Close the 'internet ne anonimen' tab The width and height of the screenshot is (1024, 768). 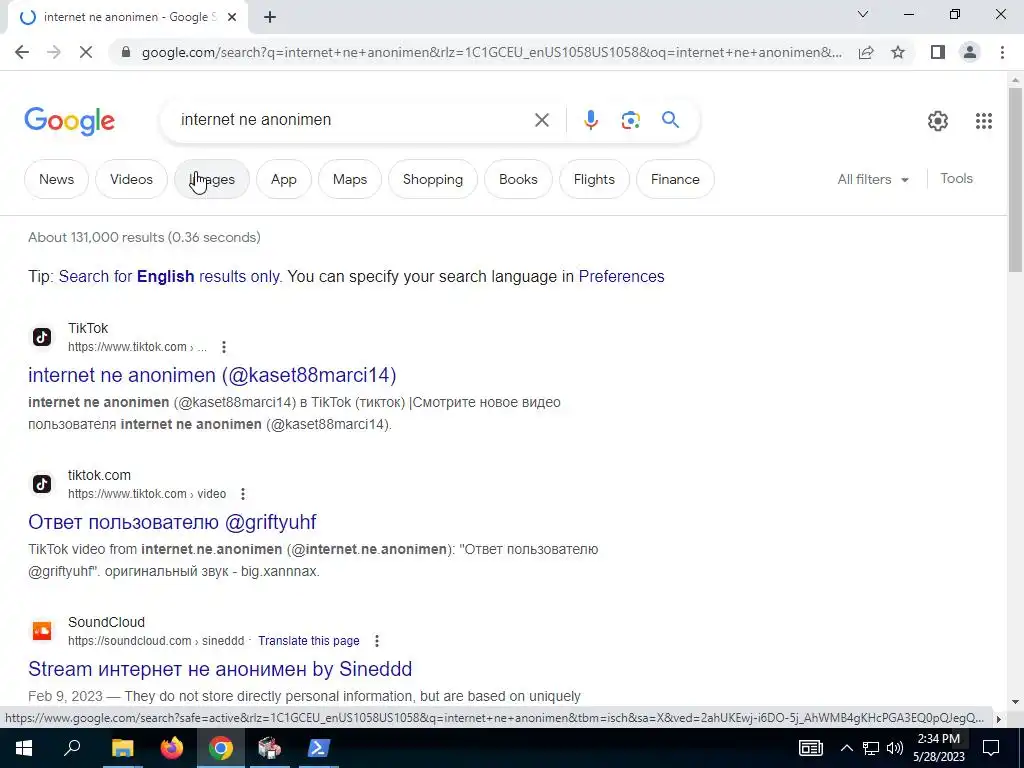point(232,18)
